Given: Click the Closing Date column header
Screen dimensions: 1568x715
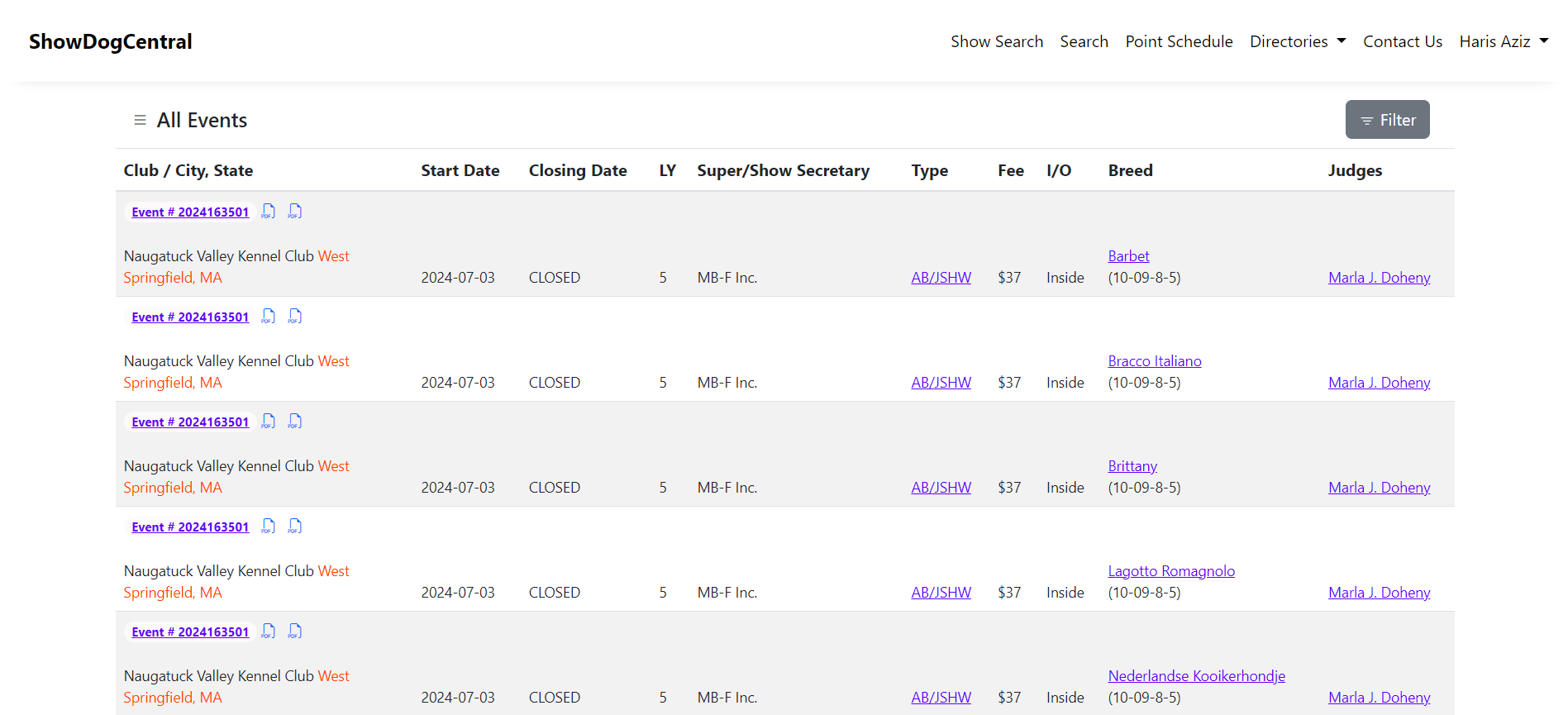Looking at the screenshot, I should (x=578, y=170).
